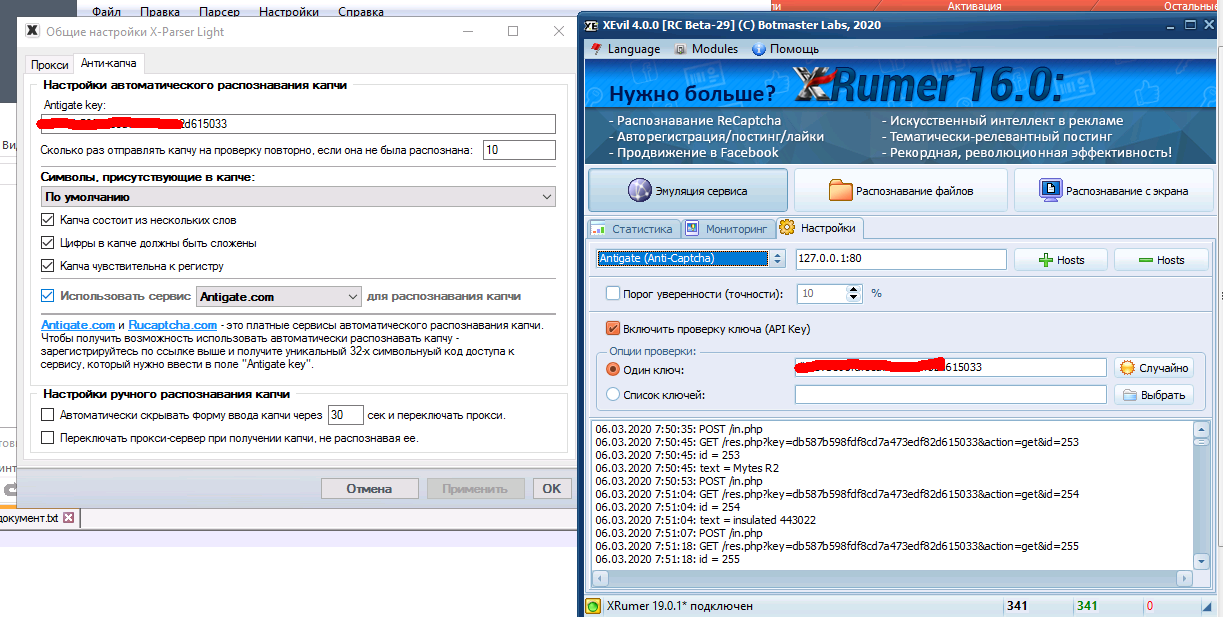Open Настройки in the background window menu bar
This screenshot has height=617, width=1223.
point(288,13)
